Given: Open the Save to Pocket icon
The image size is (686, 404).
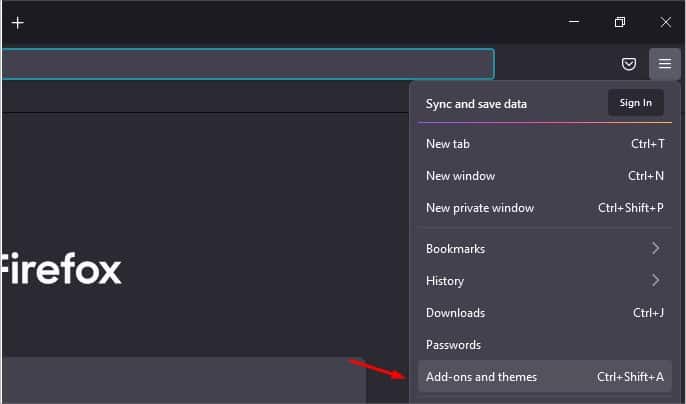Looking at the screenshot, I should [629, 64].
